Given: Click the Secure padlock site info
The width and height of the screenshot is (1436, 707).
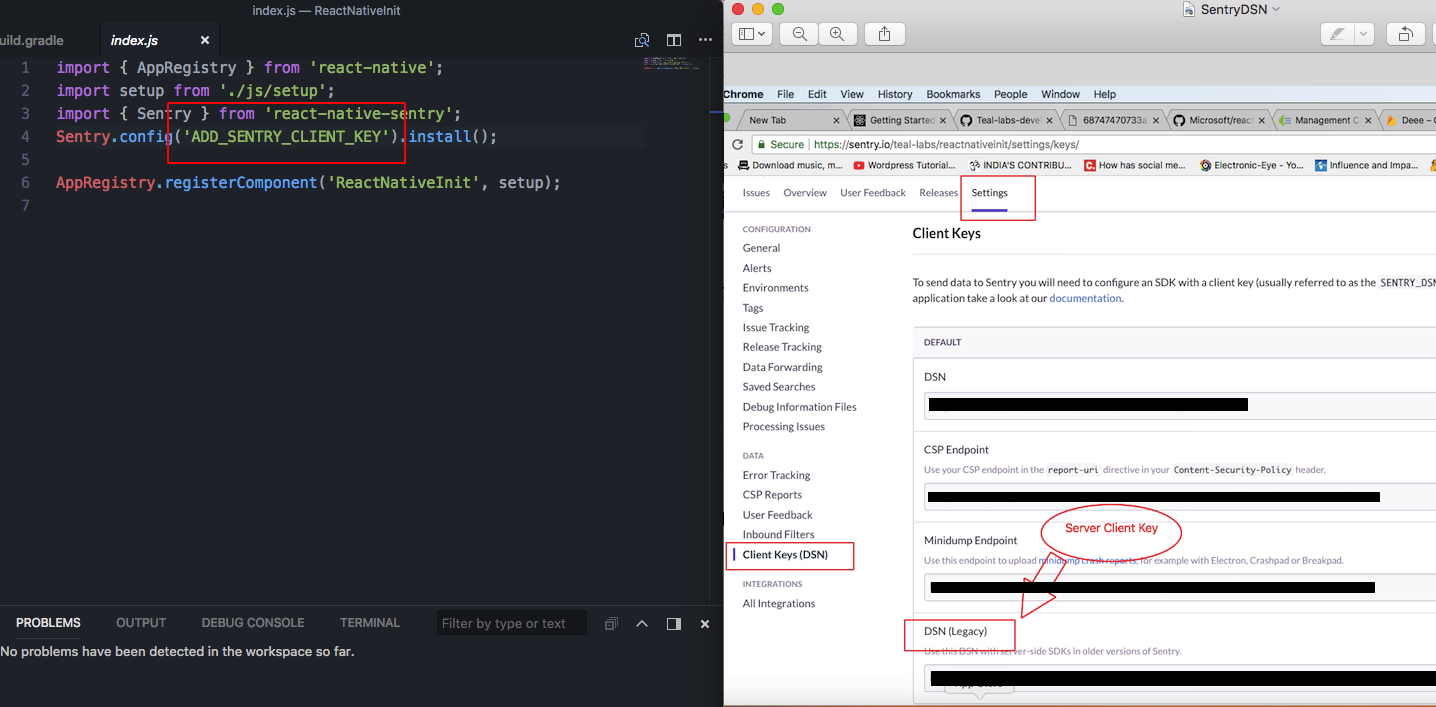Looking at the screenshot, I should pos(780,144).
